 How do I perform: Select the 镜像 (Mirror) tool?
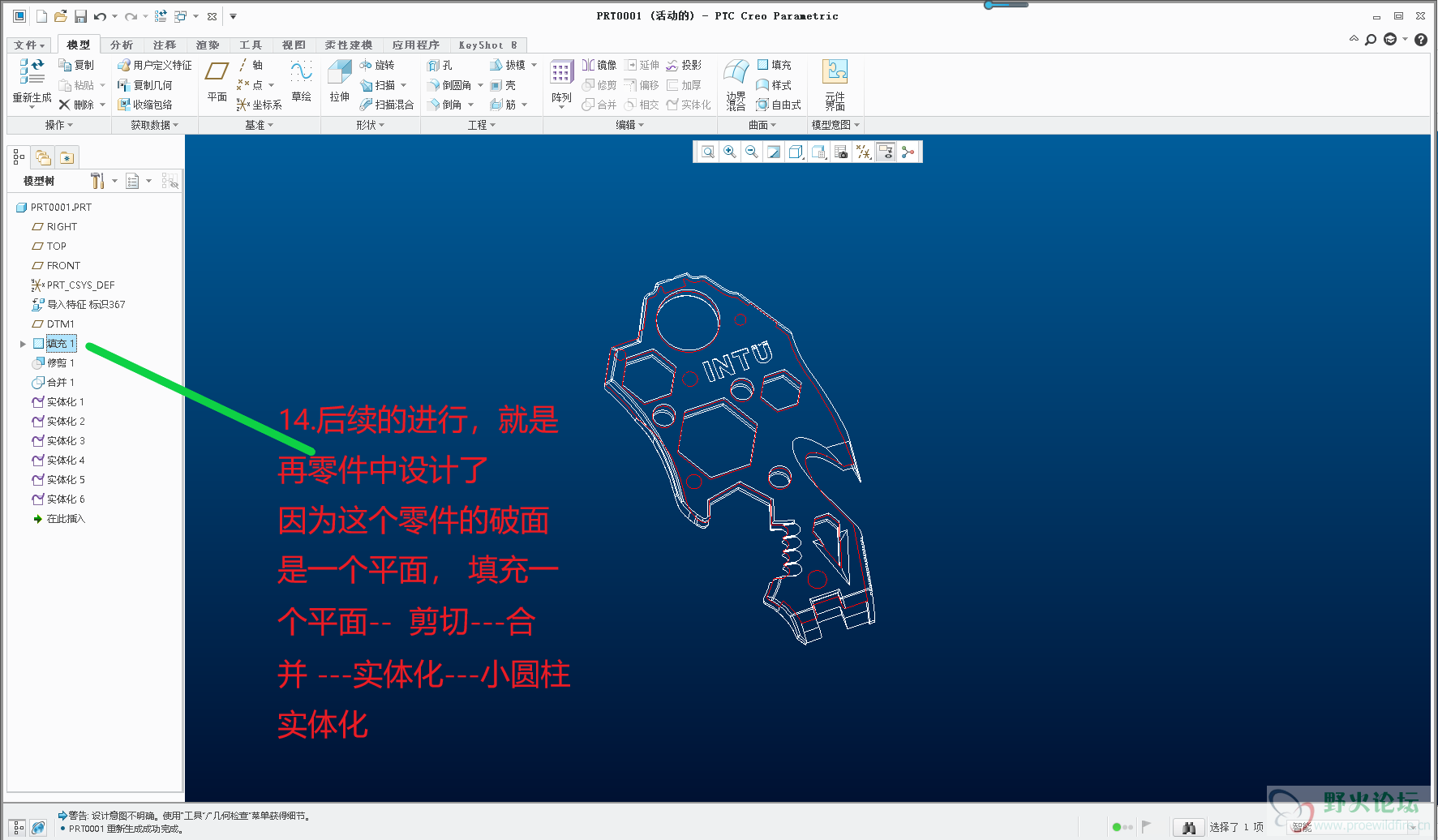tap(599, 65)
